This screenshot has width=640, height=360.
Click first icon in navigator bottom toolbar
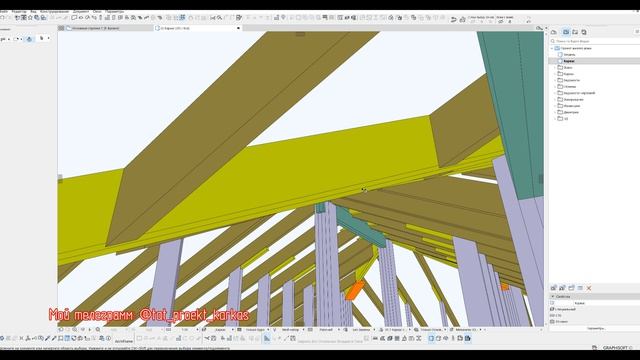click(x=553, y=288)
